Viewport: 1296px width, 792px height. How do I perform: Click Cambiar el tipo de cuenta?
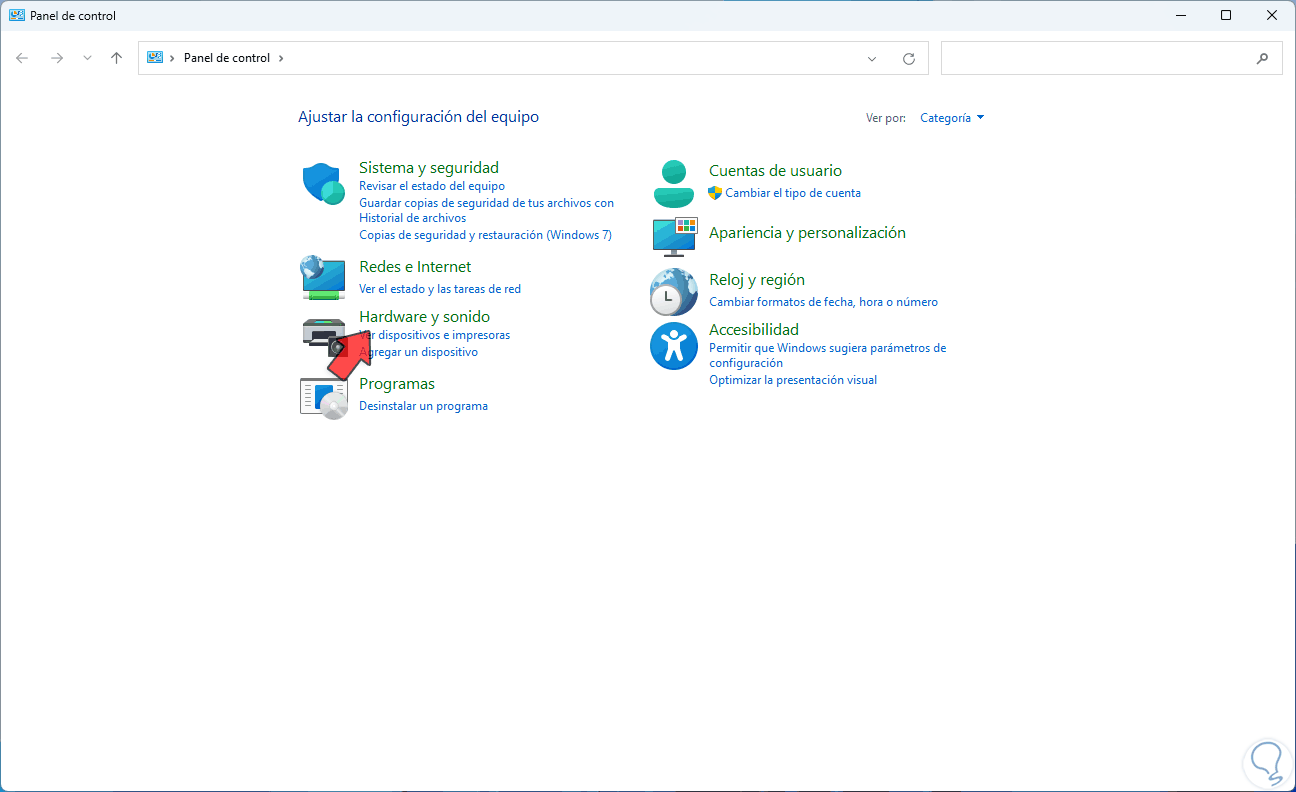tap(793, 193)
